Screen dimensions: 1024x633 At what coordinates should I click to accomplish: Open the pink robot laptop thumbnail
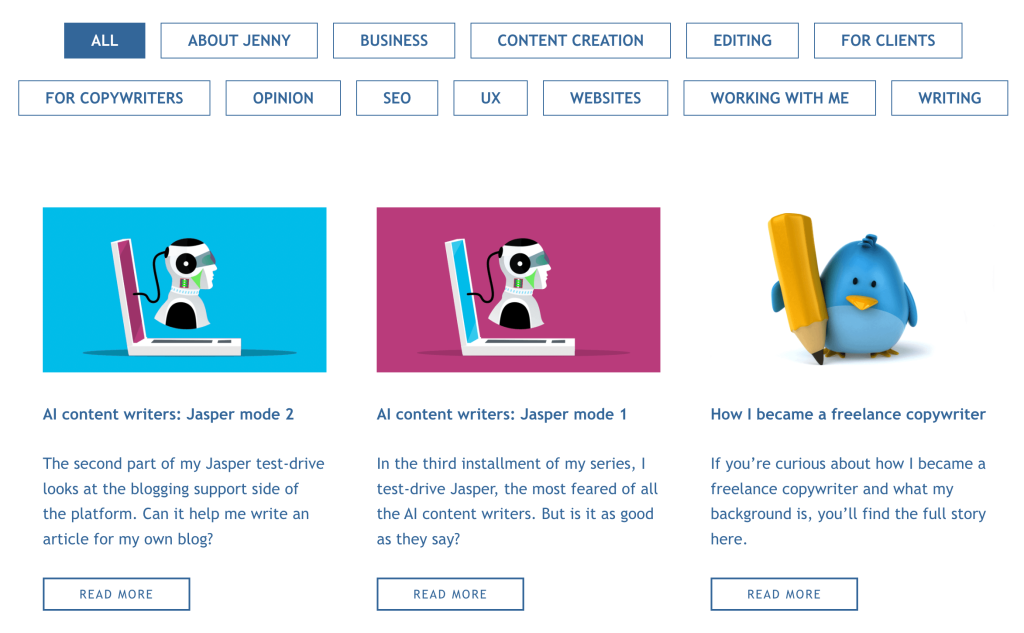[x=519, y=289]
